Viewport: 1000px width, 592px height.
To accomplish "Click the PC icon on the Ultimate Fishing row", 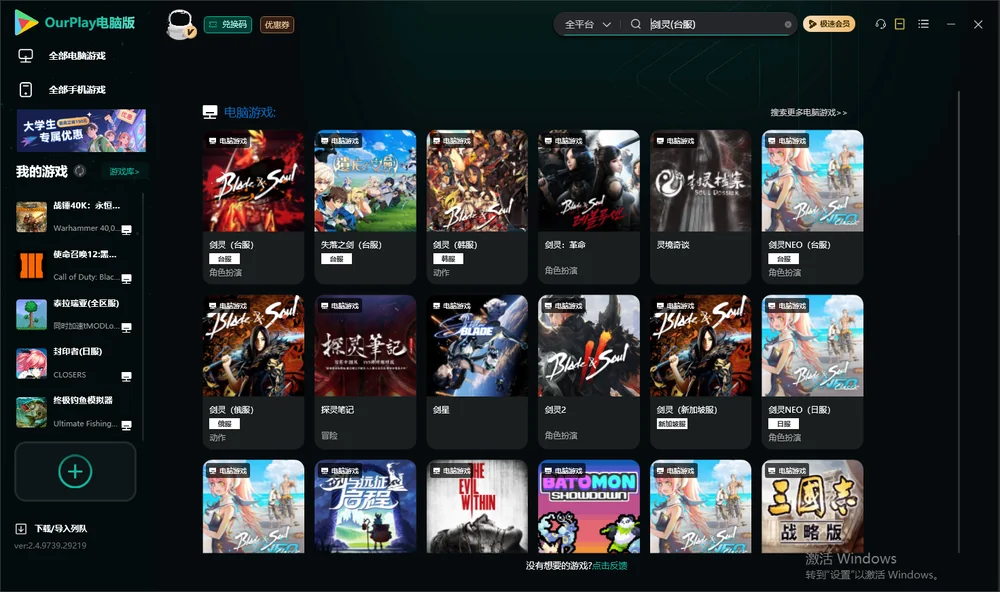I will pyautogui.click(x=126, y=426).
